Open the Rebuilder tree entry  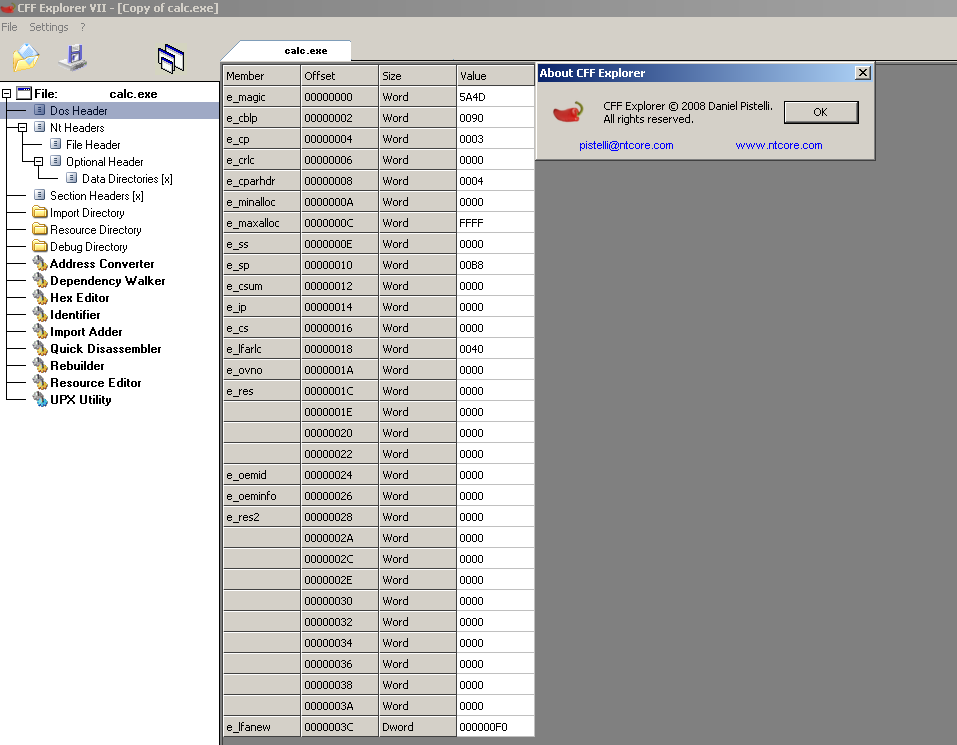(x=77, y=367)
